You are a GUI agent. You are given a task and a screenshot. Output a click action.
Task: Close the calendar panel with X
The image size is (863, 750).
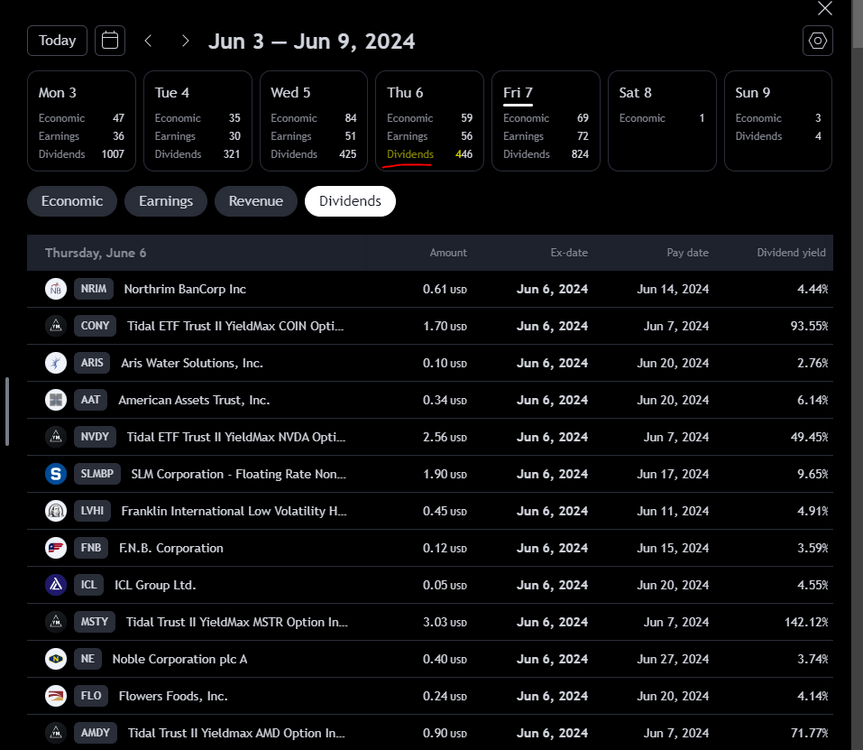824,9
